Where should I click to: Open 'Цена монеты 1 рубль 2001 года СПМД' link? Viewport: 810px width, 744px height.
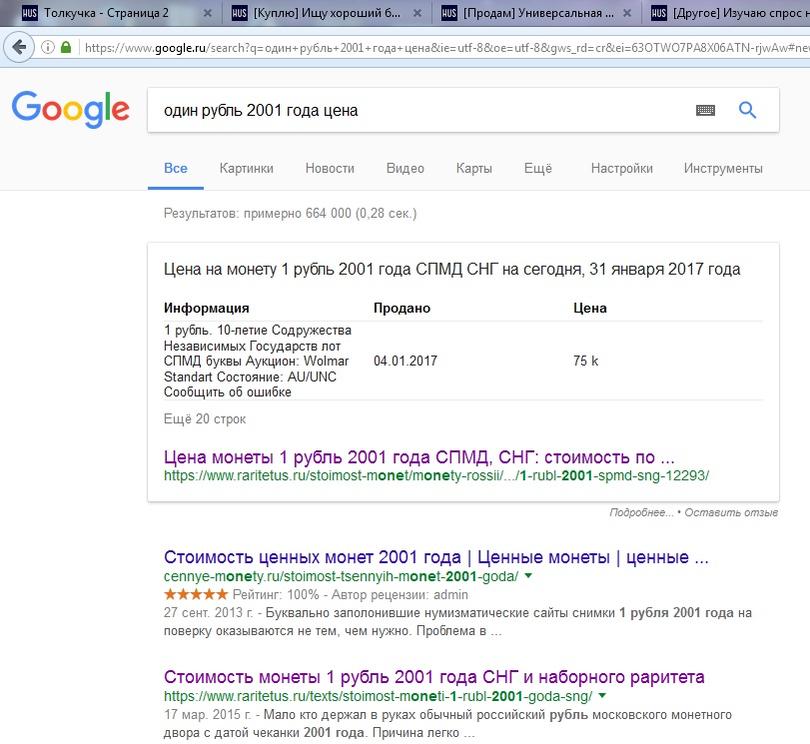click(419, 457)
